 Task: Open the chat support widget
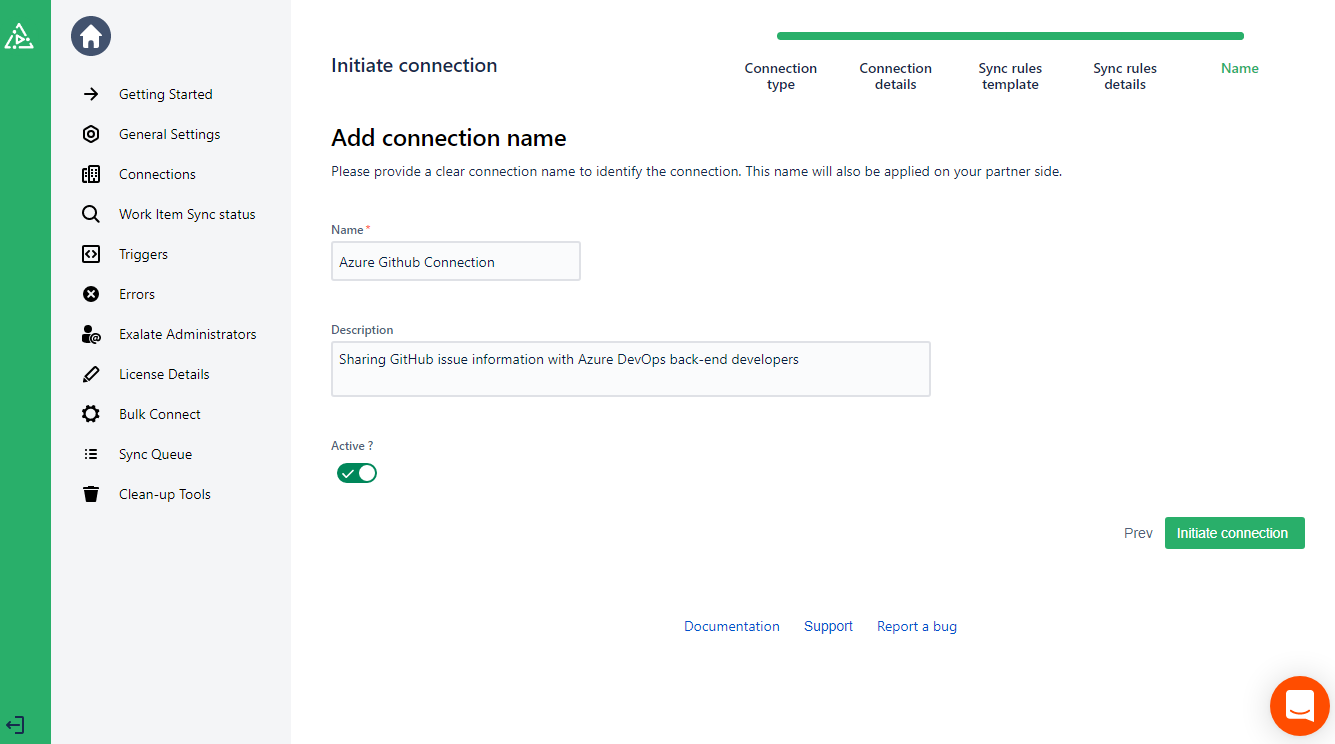(x=1299, y=706)
